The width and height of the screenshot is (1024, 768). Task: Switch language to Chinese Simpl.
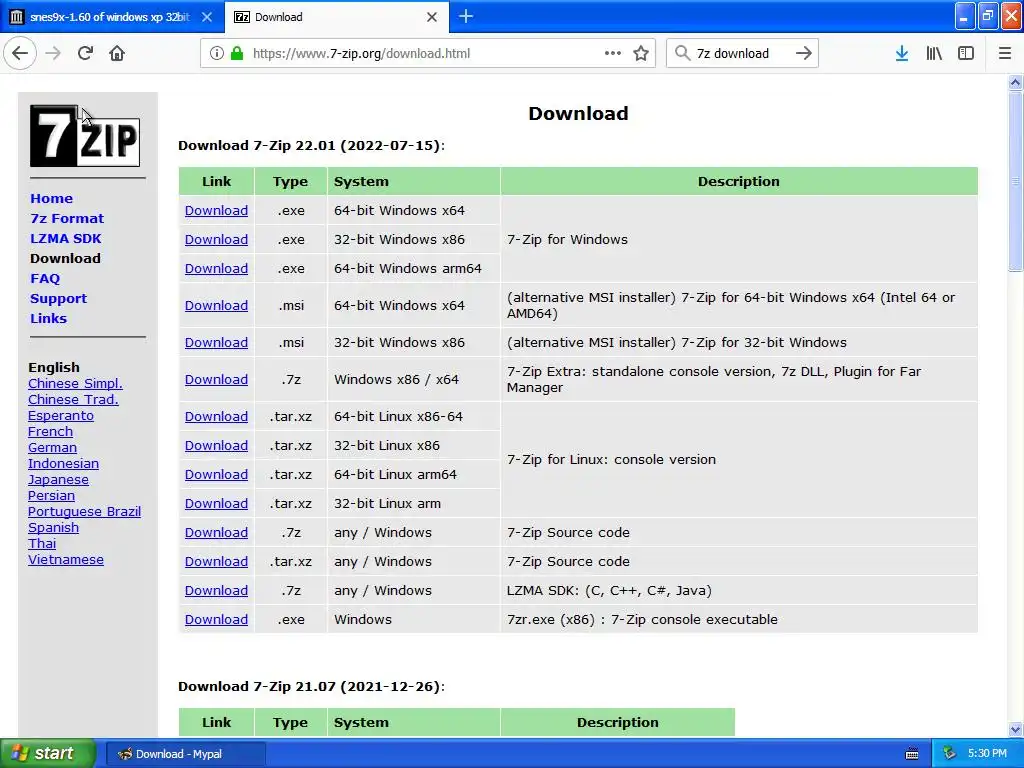coord(75,384)
